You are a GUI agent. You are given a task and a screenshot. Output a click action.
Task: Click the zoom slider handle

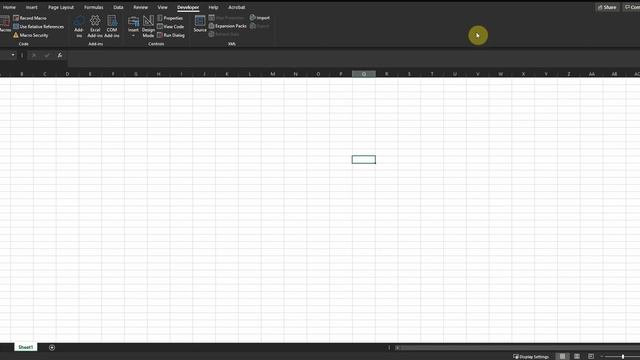(623, 356)
